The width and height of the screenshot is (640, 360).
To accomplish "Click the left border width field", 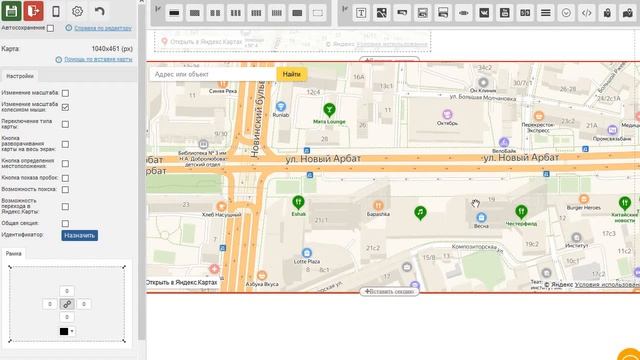I will 50,304.
